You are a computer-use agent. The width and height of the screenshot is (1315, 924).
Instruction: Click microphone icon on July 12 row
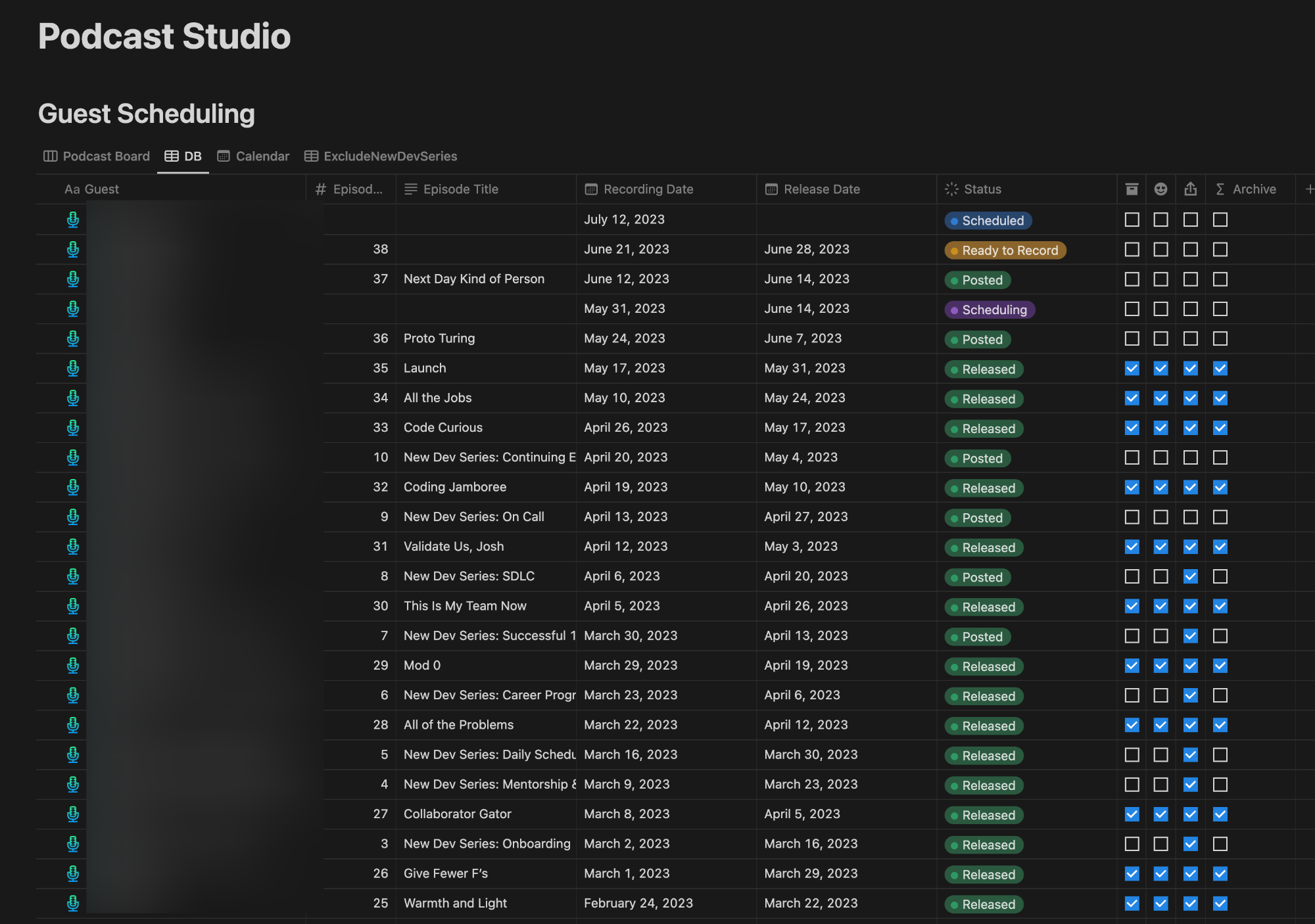(x=73, y=219)
